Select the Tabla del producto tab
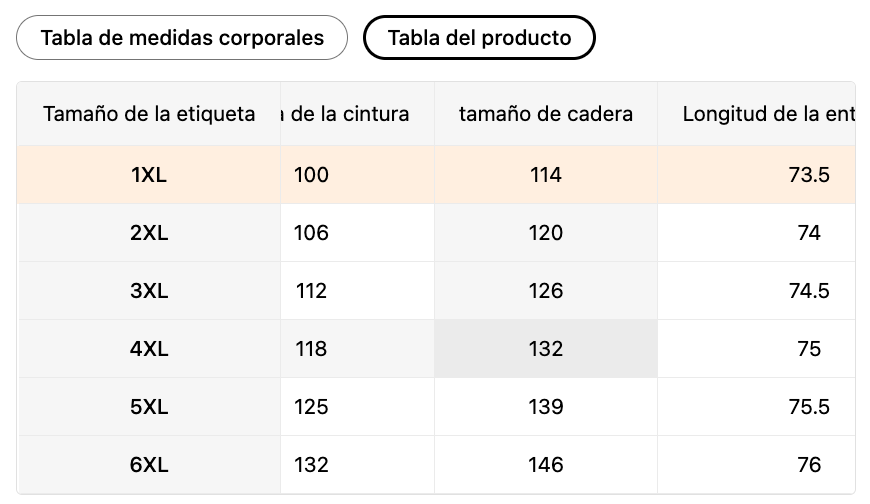Viewport: 870px width, 504px height. (479, 38)
